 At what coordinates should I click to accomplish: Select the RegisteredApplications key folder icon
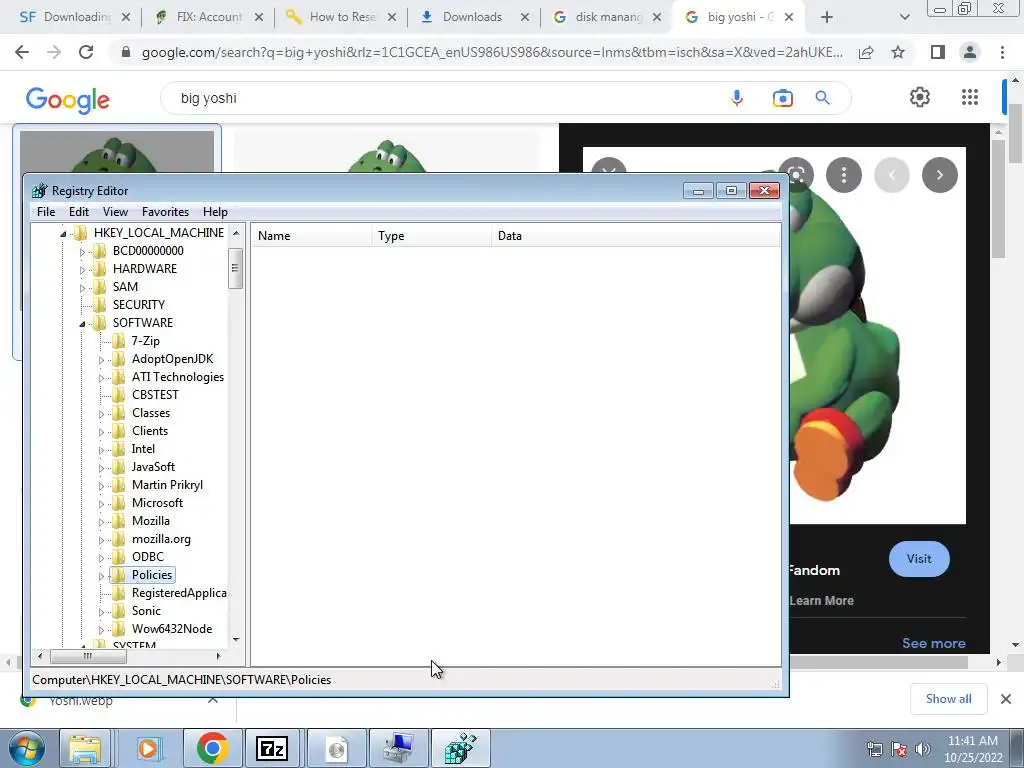(118, 592)
